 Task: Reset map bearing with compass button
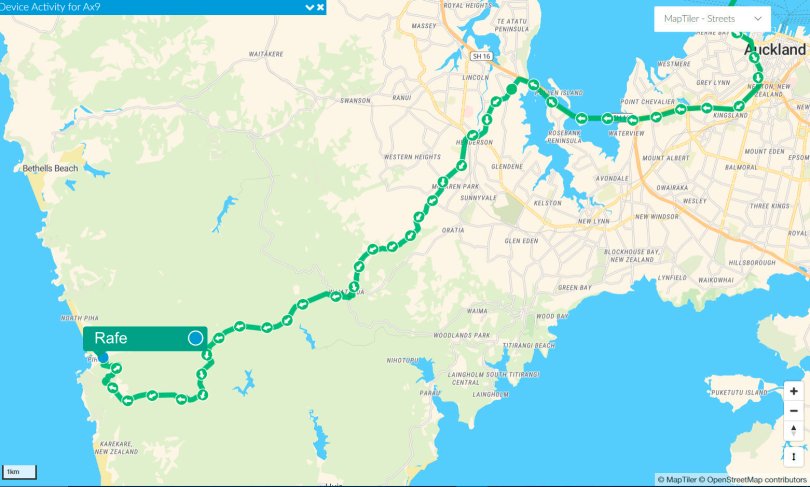click(793, 430)
